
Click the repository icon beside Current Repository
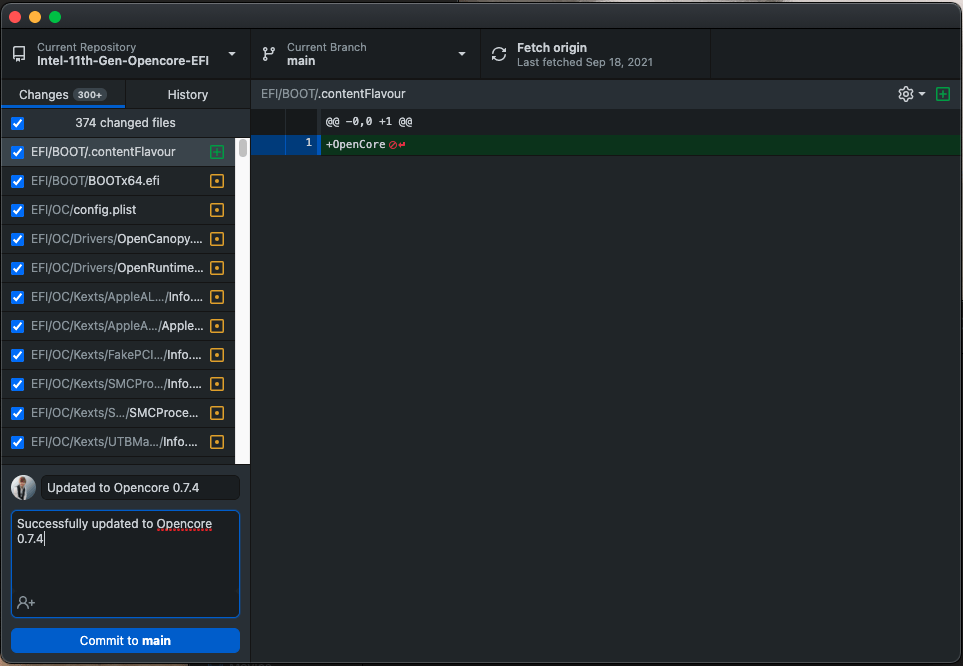(x=19, y=54)
